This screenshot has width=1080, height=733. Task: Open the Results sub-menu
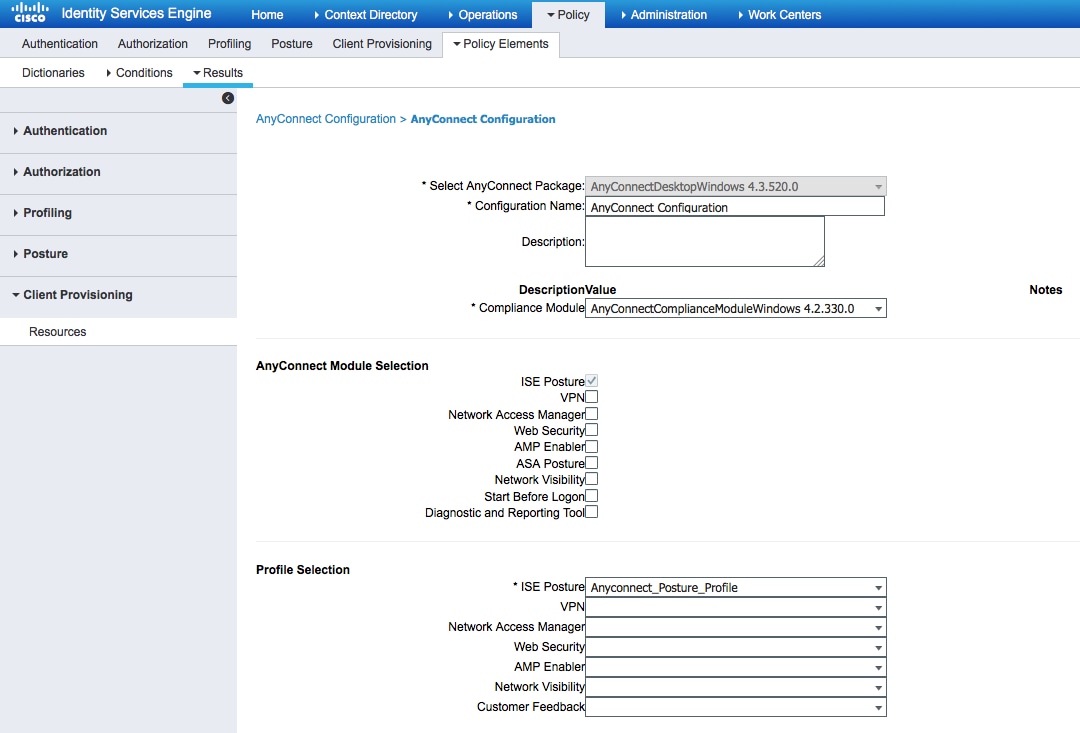pyautogui.click(x=218, y=72)
